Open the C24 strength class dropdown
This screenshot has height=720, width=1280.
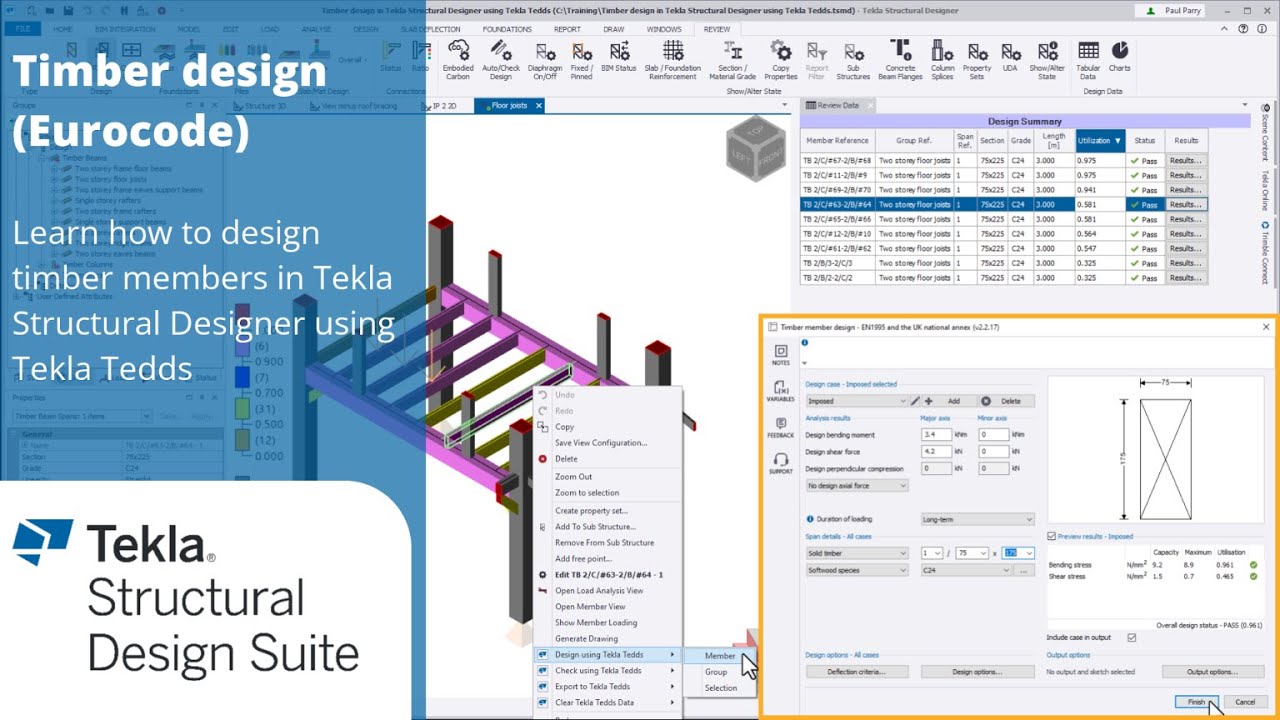966,570
